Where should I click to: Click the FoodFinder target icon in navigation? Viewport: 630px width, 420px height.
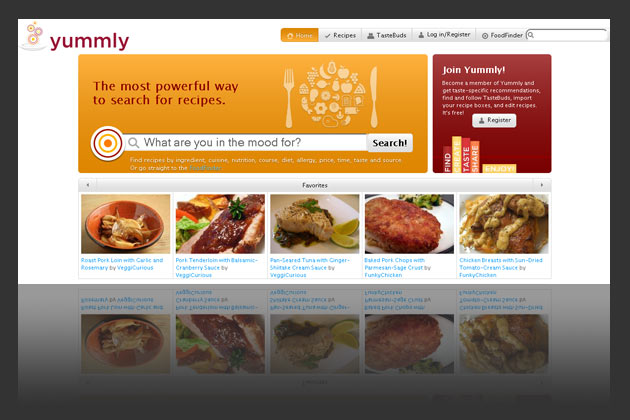[x=485, y=35]
